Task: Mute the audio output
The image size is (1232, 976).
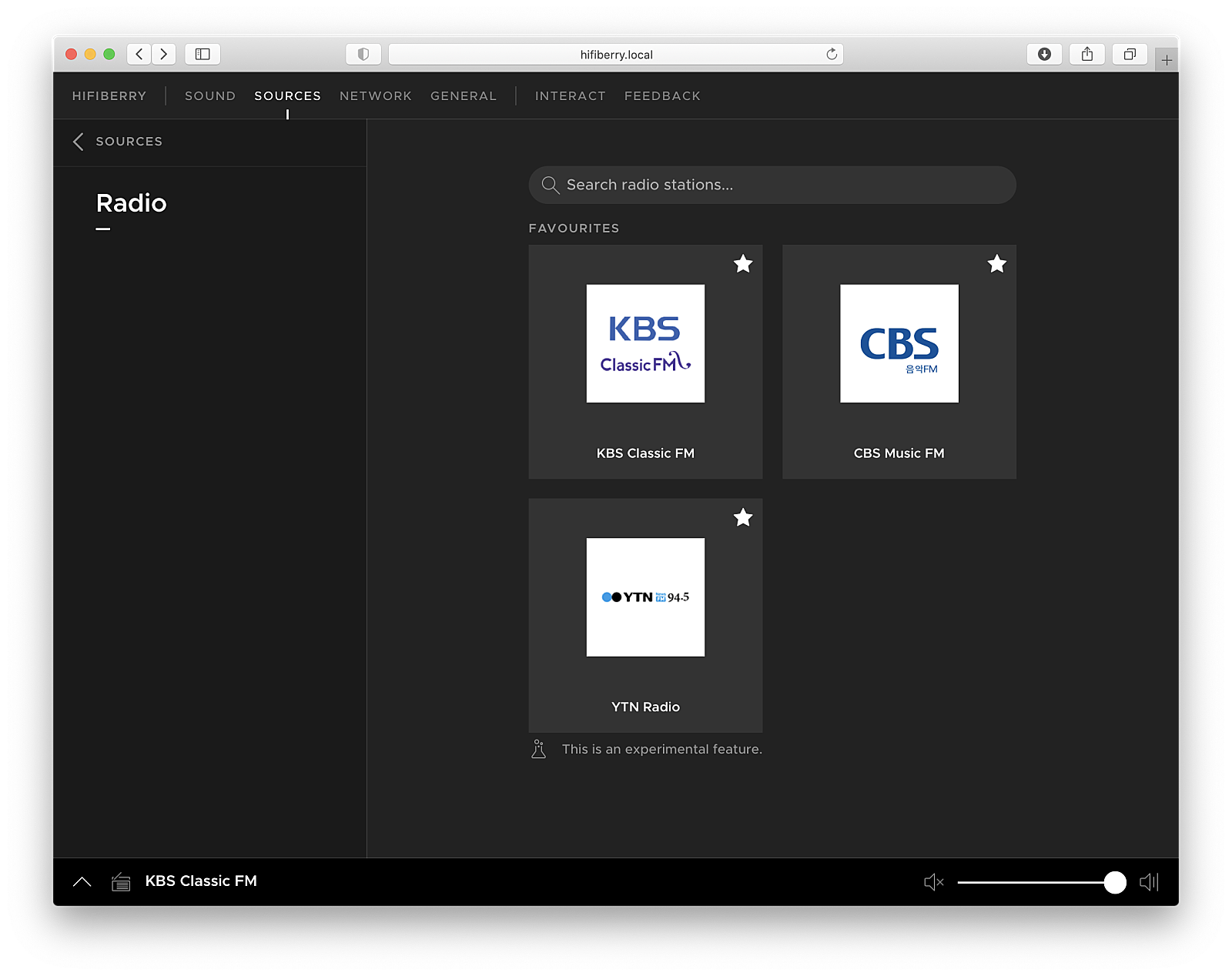Action: (x=933, y=882)
